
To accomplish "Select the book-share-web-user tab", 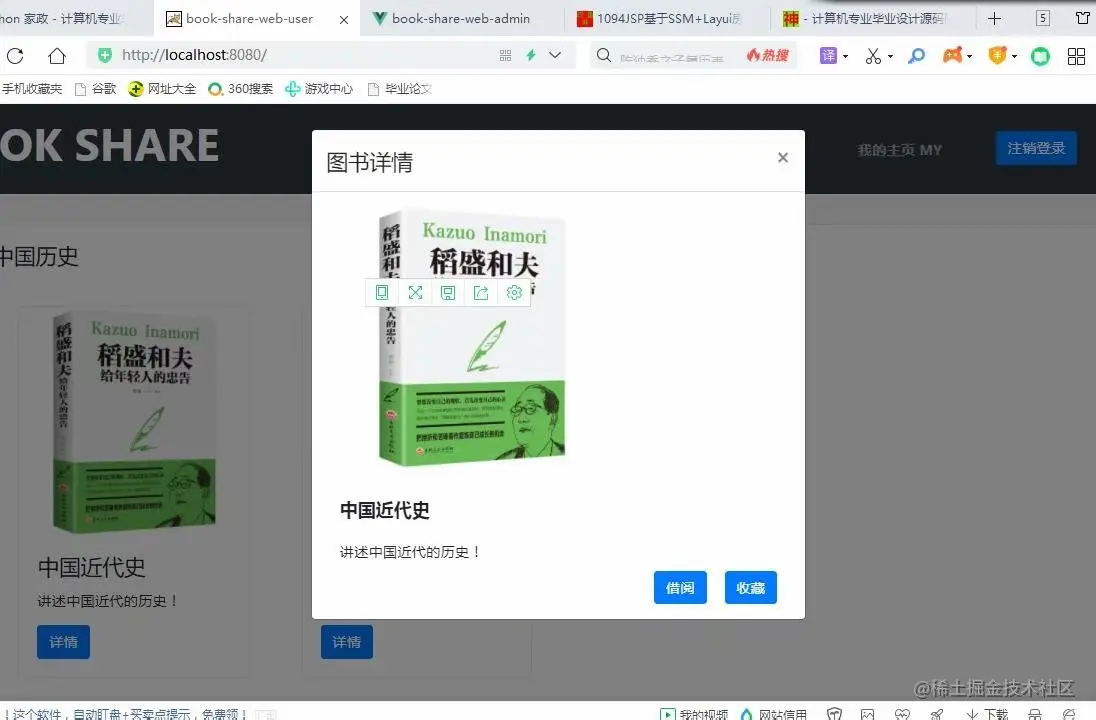I will click(x=249, y=18).
